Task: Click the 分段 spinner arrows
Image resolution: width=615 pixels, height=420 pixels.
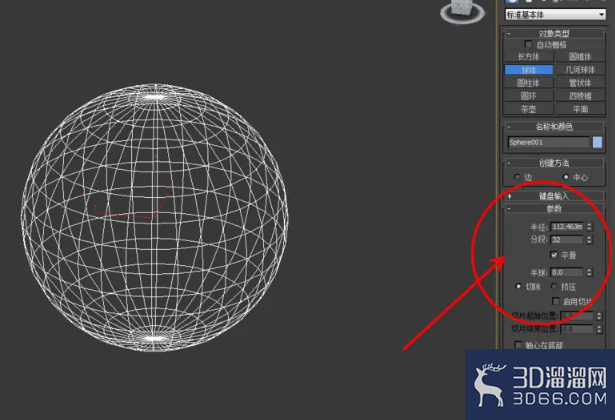Action: pos(589,240)
